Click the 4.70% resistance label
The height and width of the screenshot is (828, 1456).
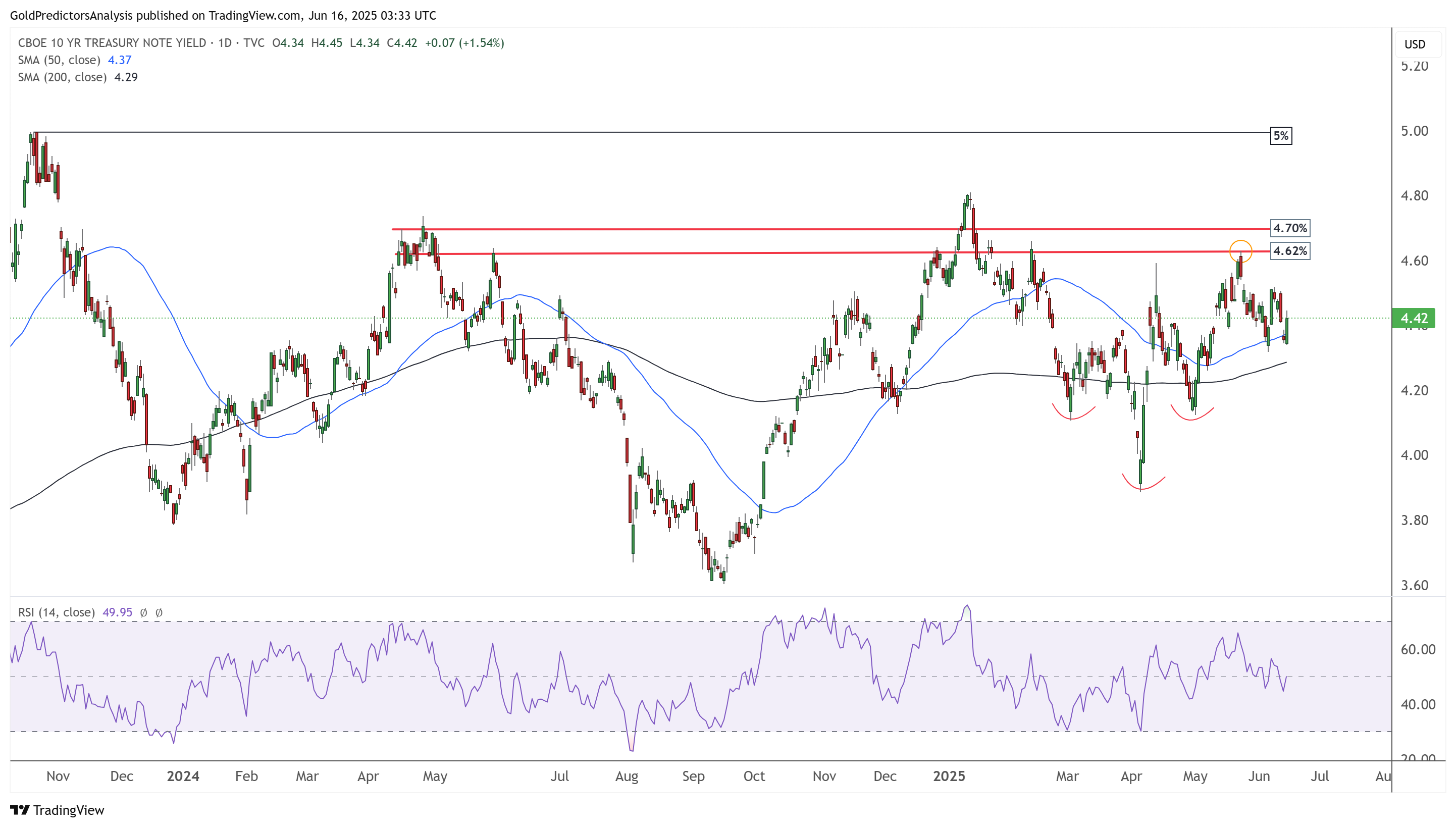point(1290,228)
